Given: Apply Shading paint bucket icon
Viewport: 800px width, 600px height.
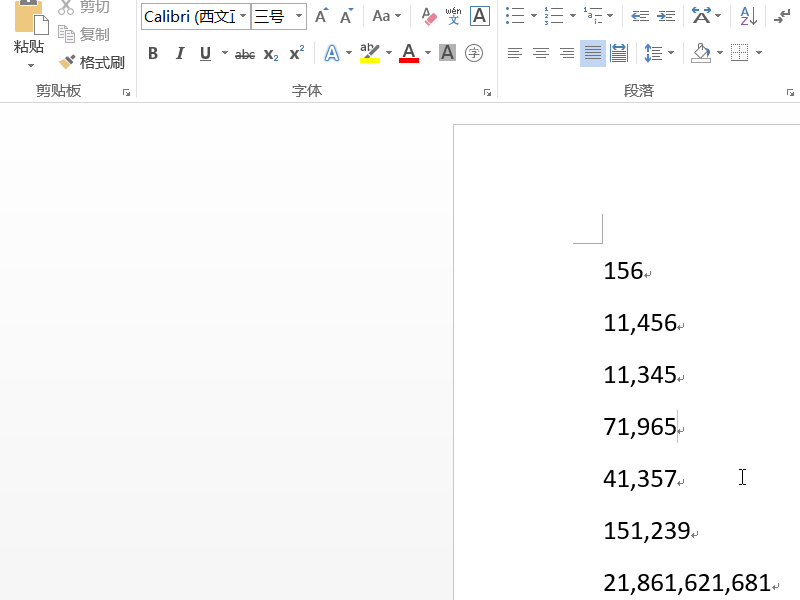Looking at the screenshot, I should click(701, 53).
